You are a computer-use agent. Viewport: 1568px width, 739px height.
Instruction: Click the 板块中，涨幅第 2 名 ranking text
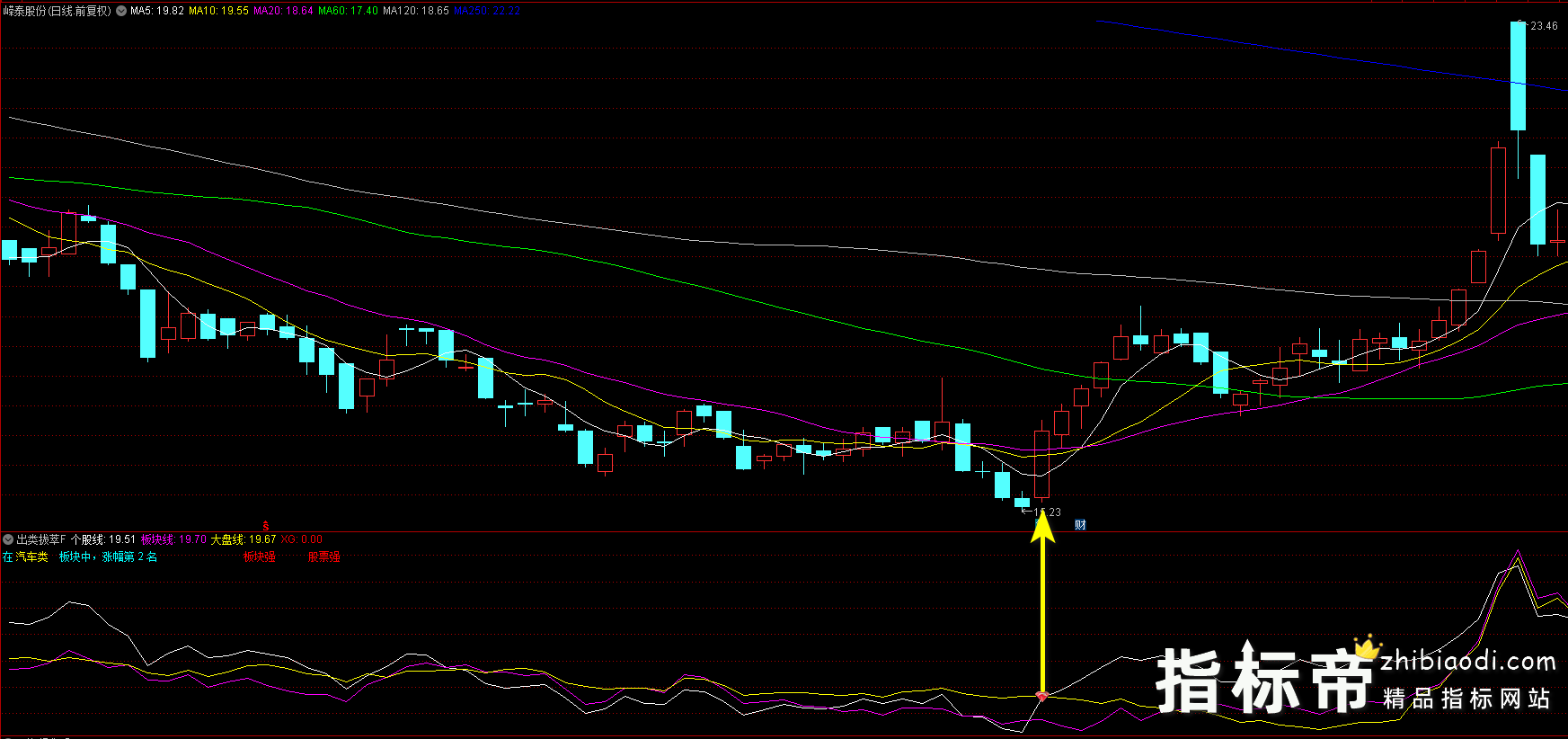tap(108, 557)
